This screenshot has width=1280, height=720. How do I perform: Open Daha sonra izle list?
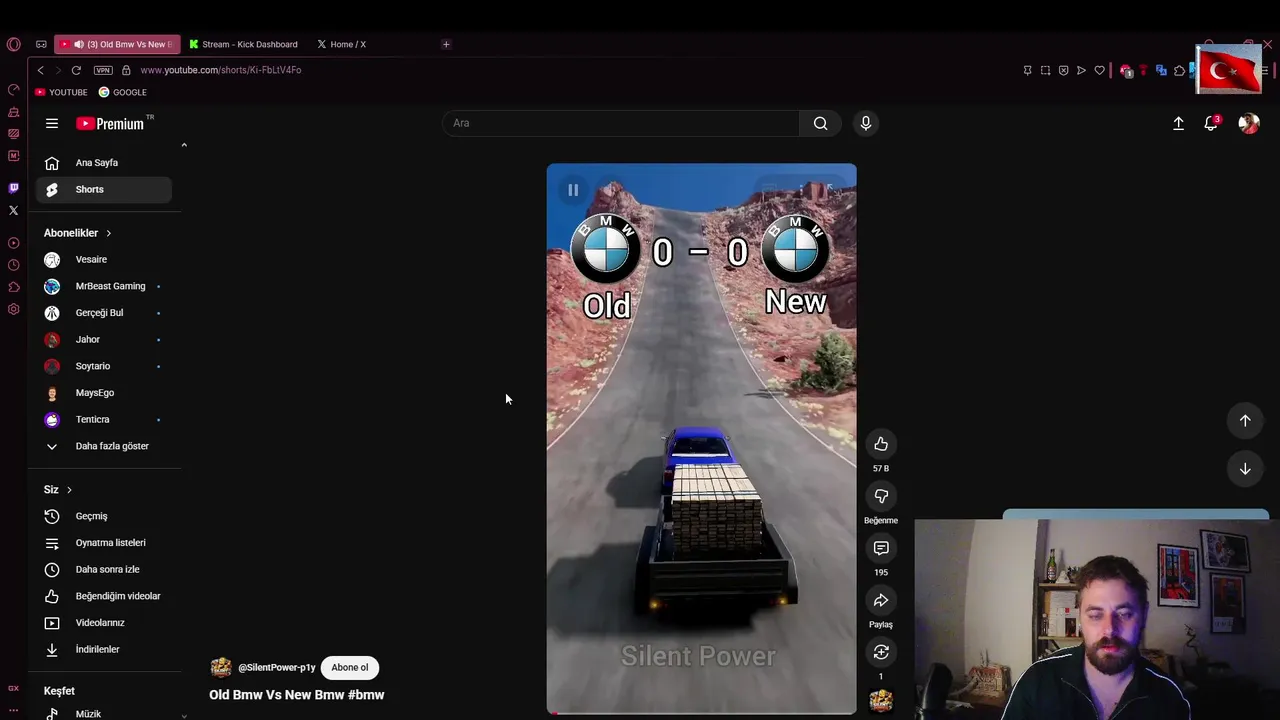(104, 569)
